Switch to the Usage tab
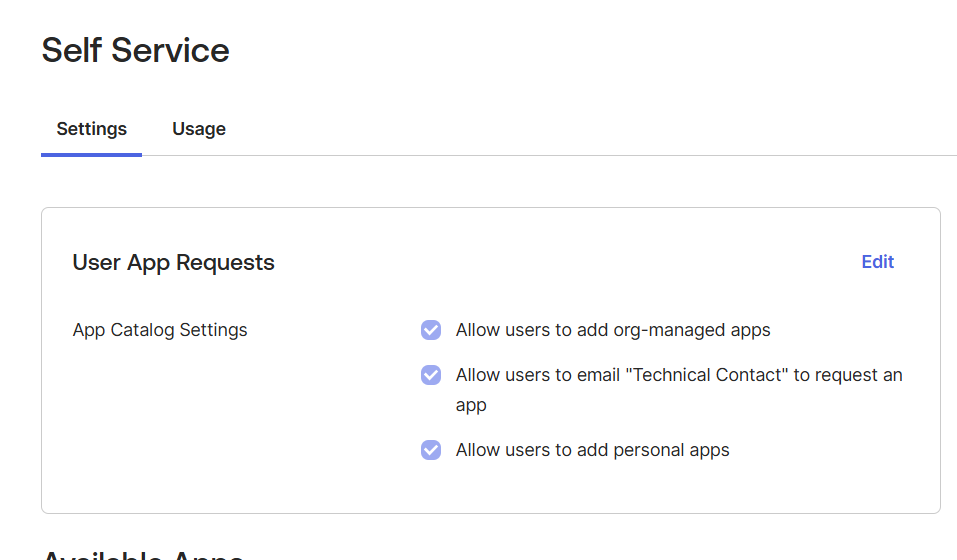Screen dimensions: 957x560 click(x=198, y=129)
